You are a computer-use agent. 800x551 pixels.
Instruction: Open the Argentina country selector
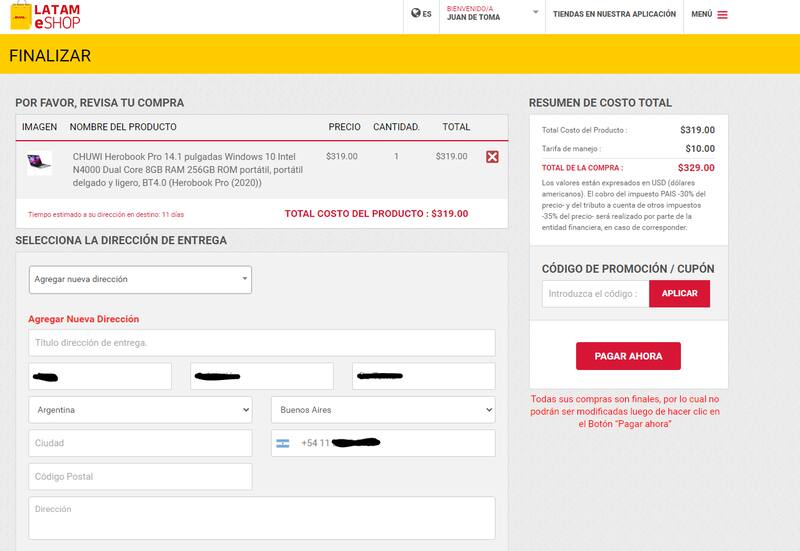tap(140, 410)
